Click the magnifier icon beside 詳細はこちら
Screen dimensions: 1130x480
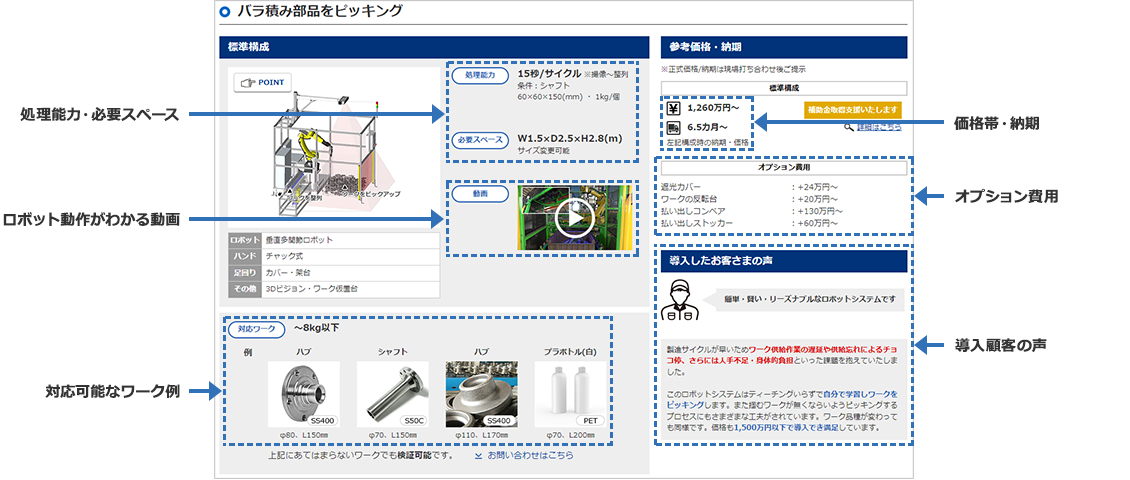point(850,127)
